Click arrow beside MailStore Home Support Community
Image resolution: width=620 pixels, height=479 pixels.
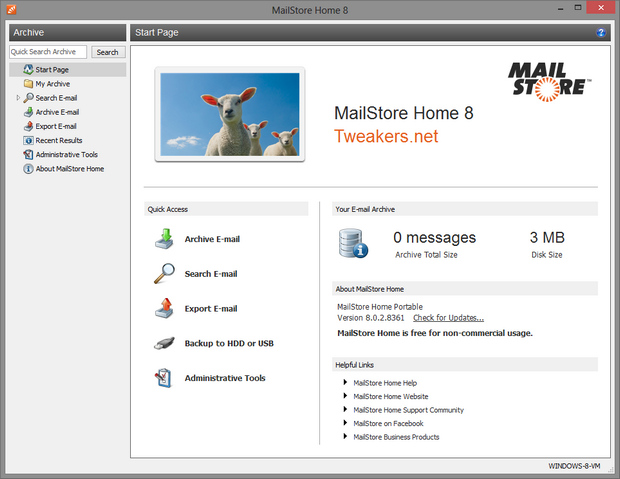[x=345, y=409]
